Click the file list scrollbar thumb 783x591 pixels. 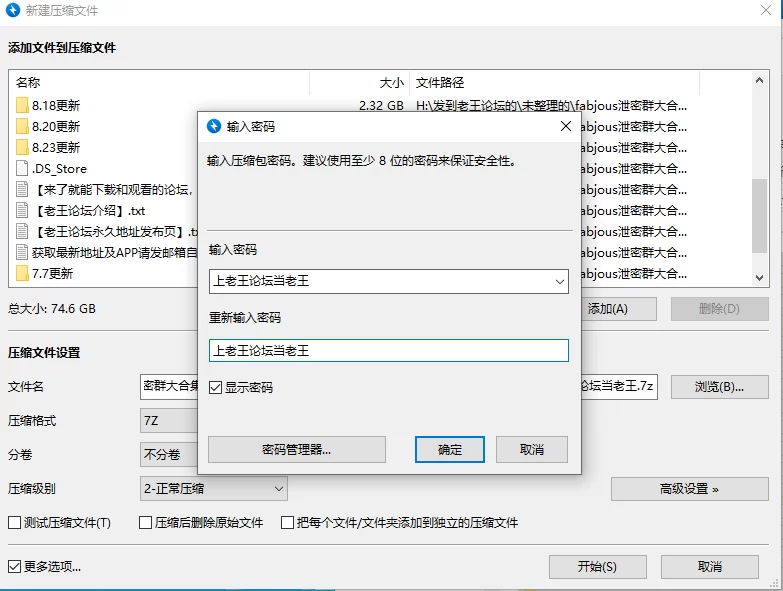pos(760,216)
